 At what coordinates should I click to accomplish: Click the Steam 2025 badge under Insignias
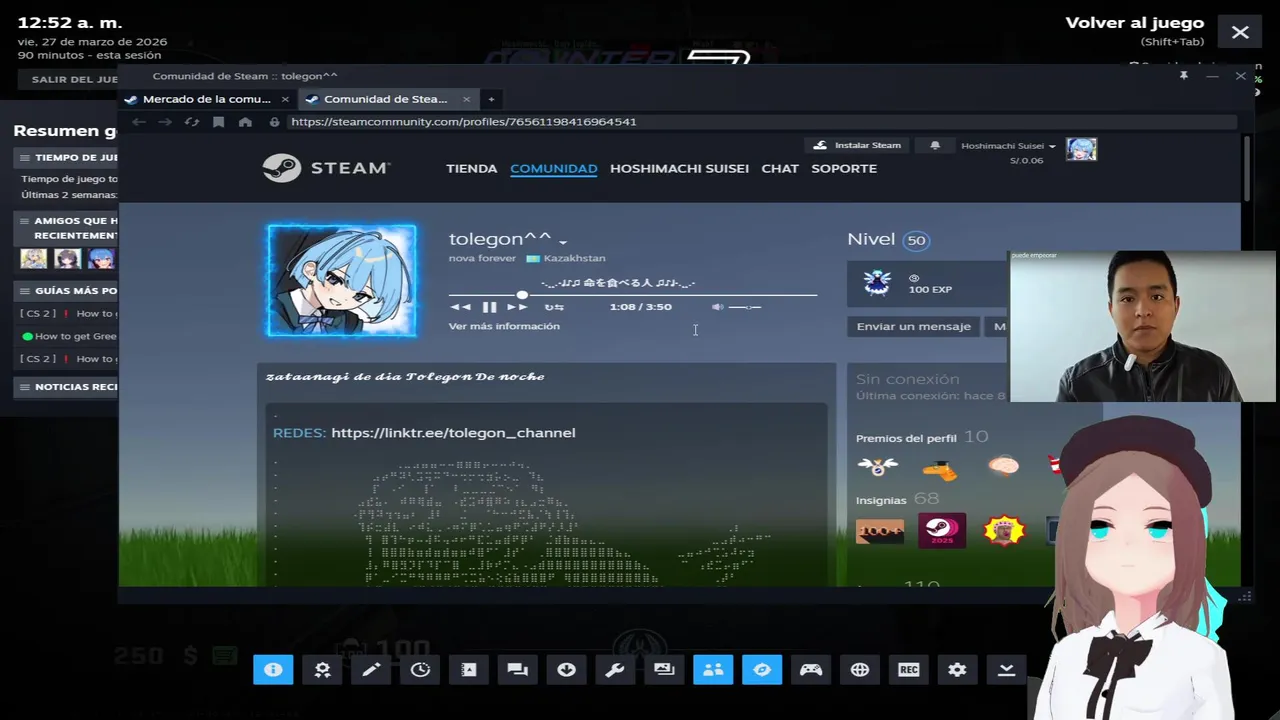[x=942, y=531]
